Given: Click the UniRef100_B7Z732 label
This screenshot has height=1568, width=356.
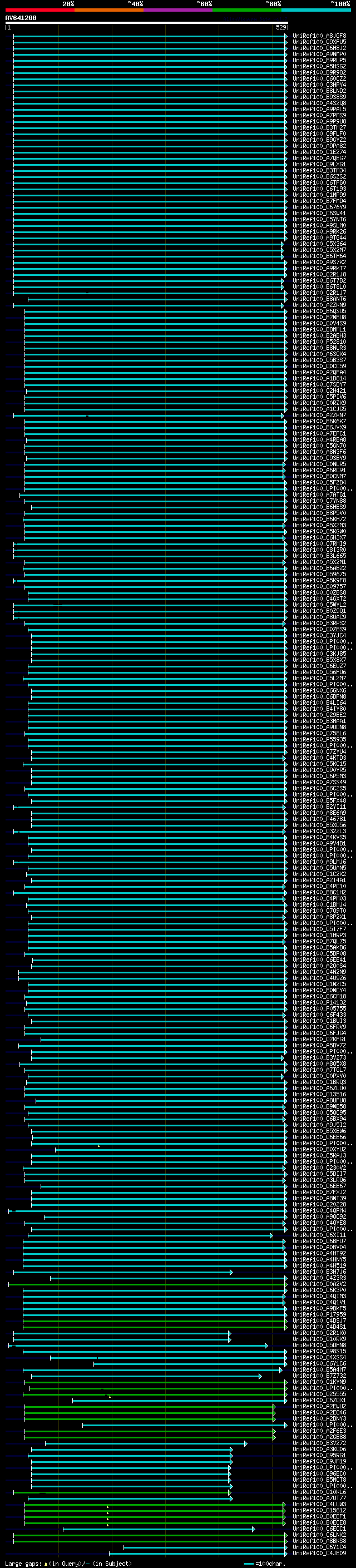Looking at the screenshot, I should click(319, 1376).
